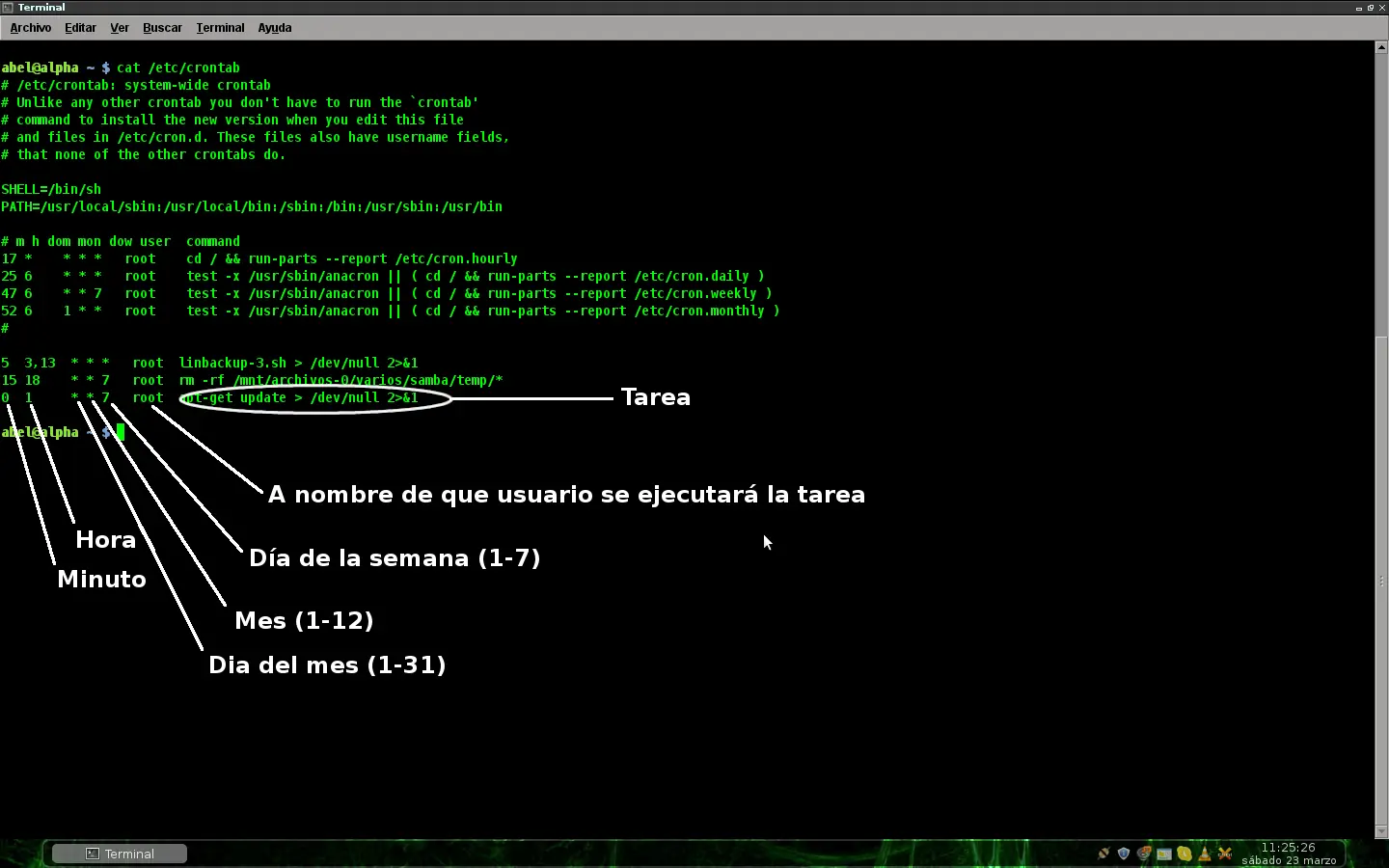
Task: Open the Ver menu
Action: pyautogui.click(x=120, y=28)
